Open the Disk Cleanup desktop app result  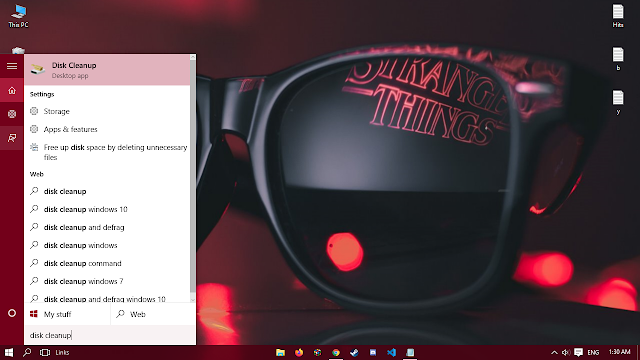point(107,70)
